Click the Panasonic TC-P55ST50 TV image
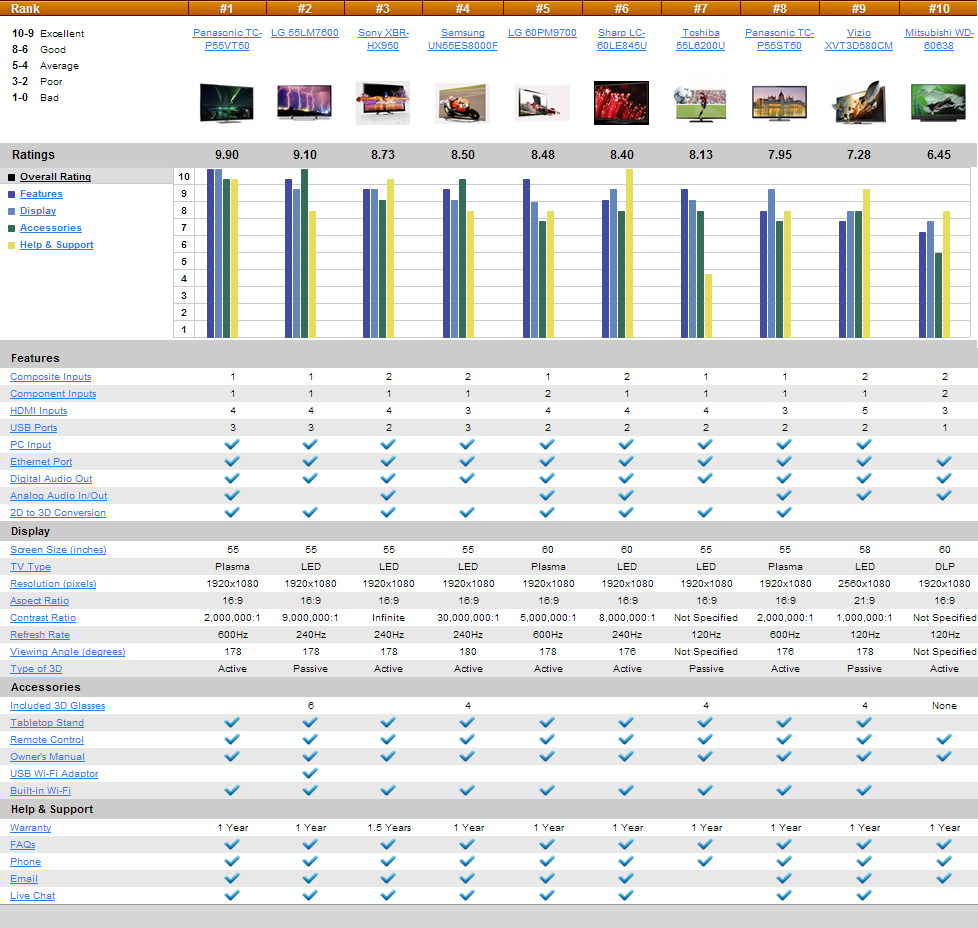 coord(779,103)
